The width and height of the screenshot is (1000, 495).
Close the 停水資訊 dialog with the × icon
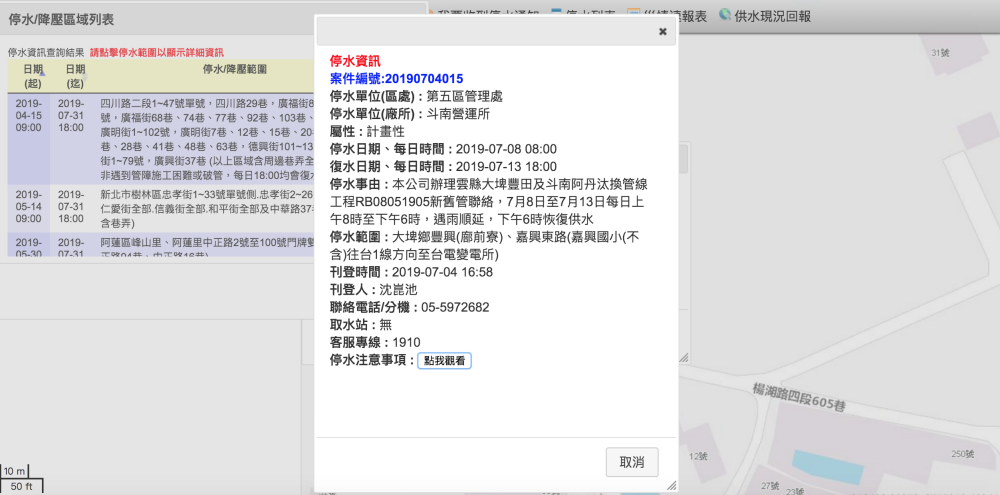coord(662,32)
